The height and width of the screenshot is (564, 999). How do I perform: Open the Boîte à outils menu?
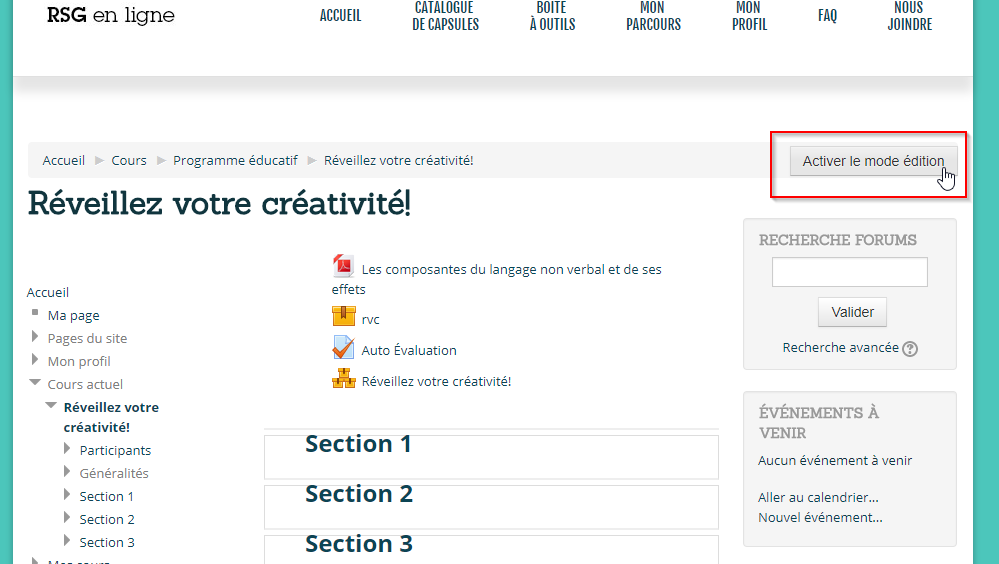(x=552, y=16)
